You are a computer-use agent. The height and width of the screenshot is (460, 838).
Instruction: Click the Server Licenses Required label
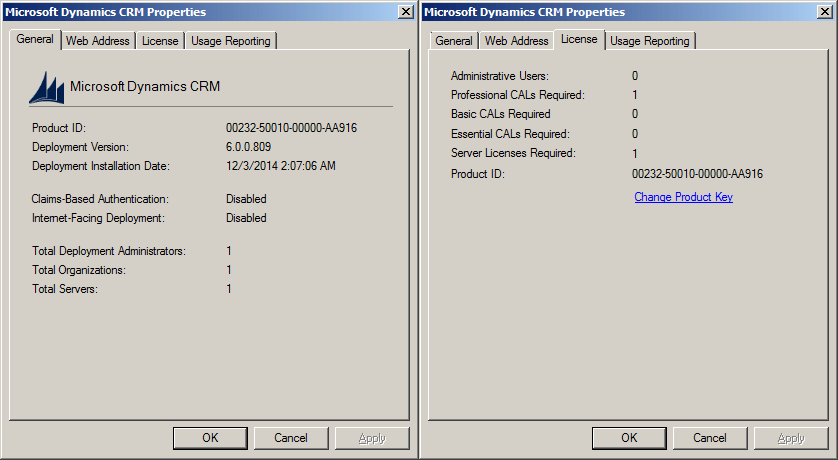pos(514,153)
